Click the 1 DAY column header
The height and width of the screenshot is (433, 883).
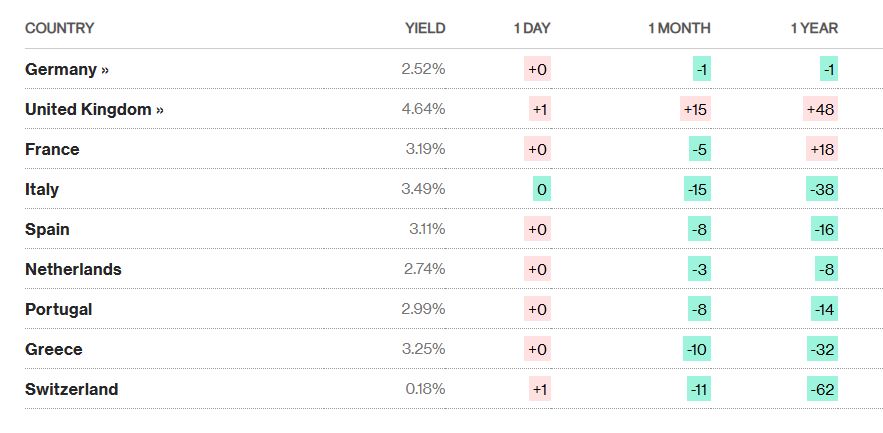(x=531, y=28)
